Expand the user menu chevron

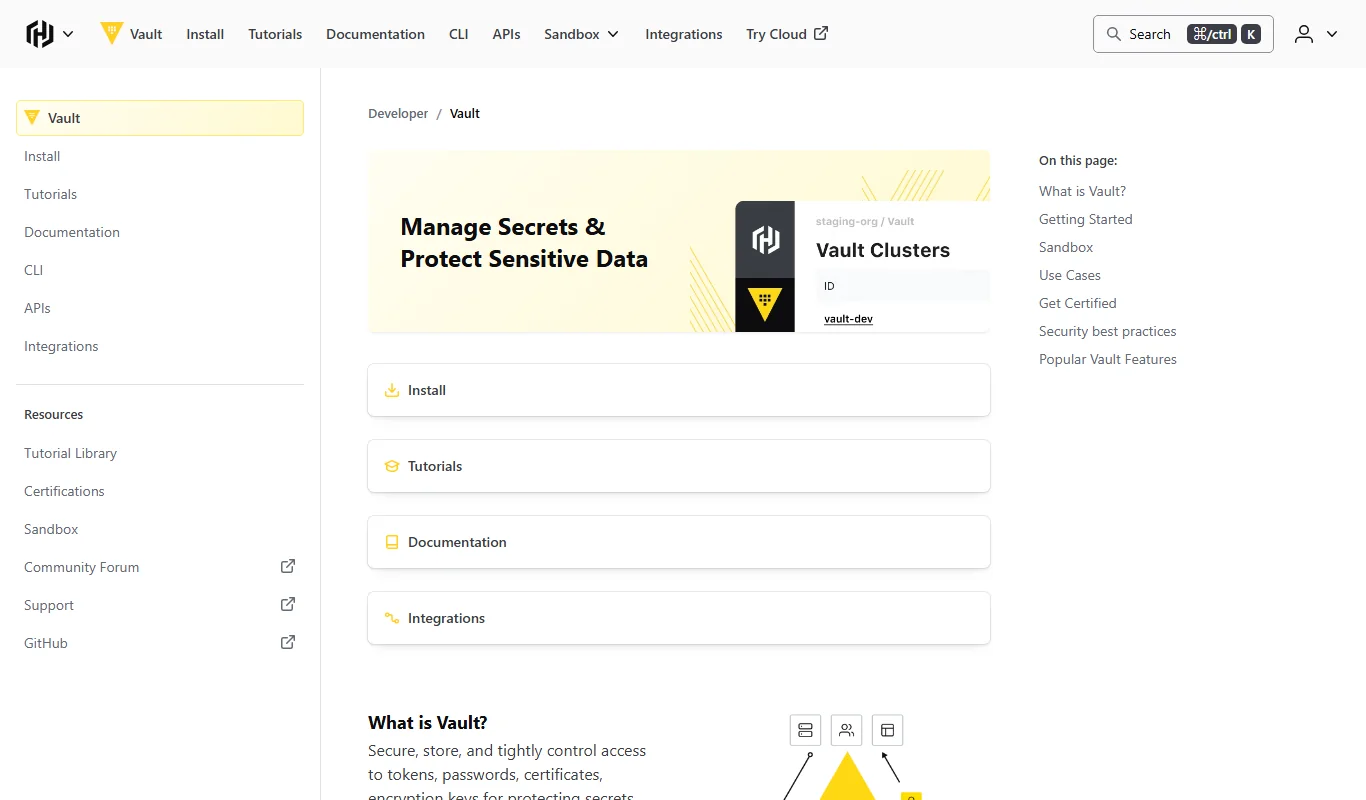pos(1332,34)
